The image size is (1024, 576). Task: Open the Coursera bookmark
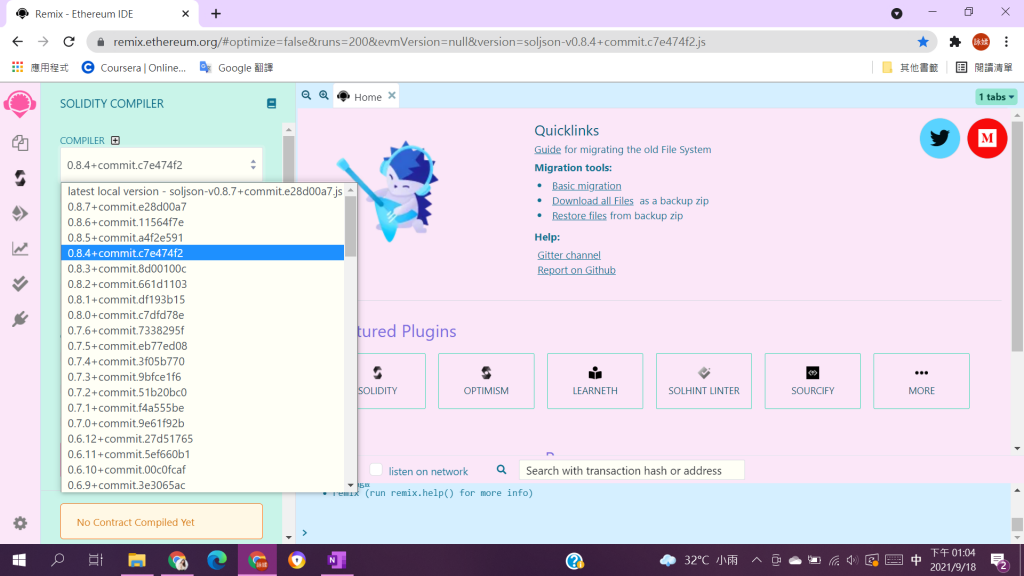tap(133, 68)
